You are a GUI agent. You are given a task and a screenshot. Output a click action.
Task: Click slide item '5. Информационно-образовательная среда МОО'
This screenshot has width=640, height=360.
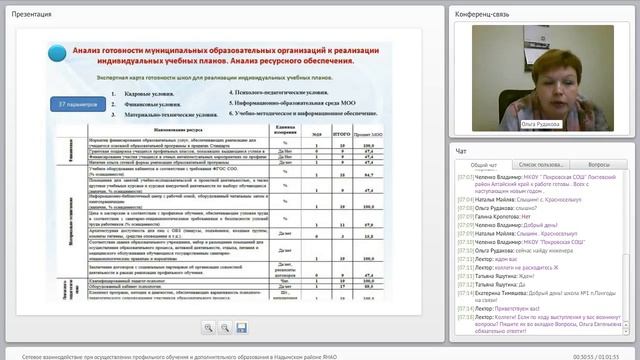click(292, 103)
